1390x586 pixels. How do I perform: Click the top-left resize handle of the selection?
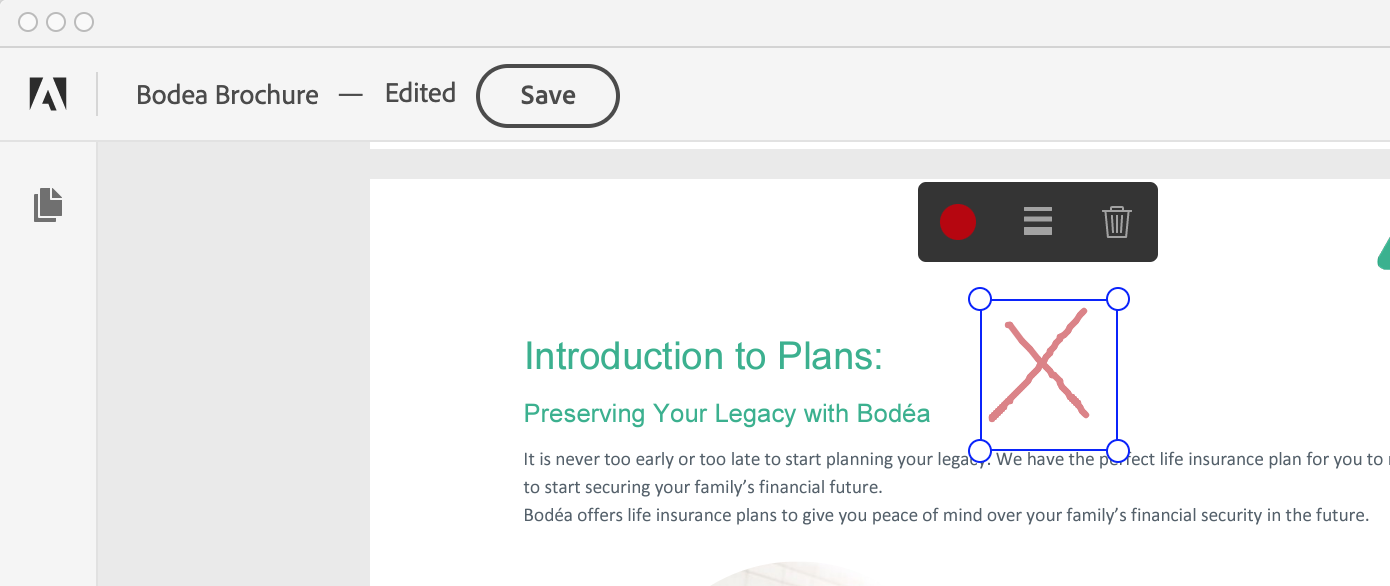click(x=980, y=299)
